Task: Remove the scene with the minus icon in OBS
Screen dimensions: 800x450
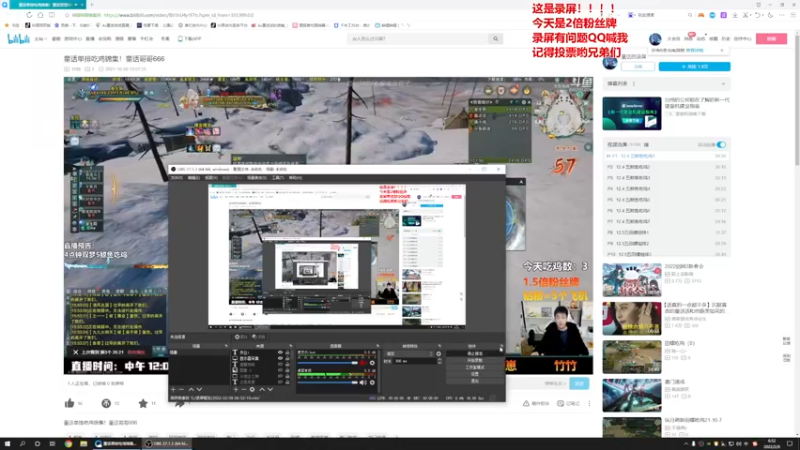Action: [x=181, y=389]
